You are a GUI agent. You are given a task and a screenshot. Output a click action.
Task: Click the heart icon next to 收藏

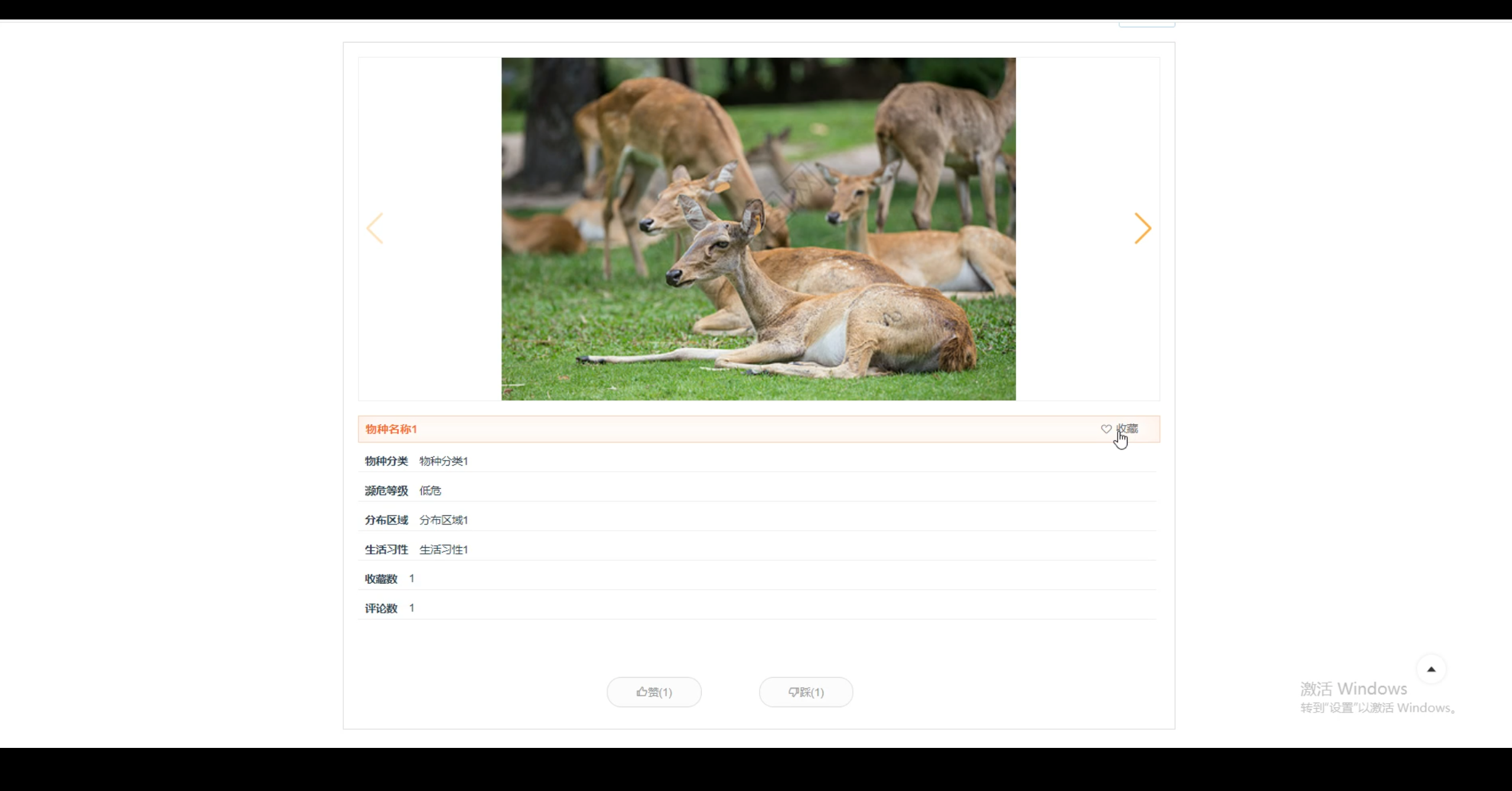[1106, 429]
